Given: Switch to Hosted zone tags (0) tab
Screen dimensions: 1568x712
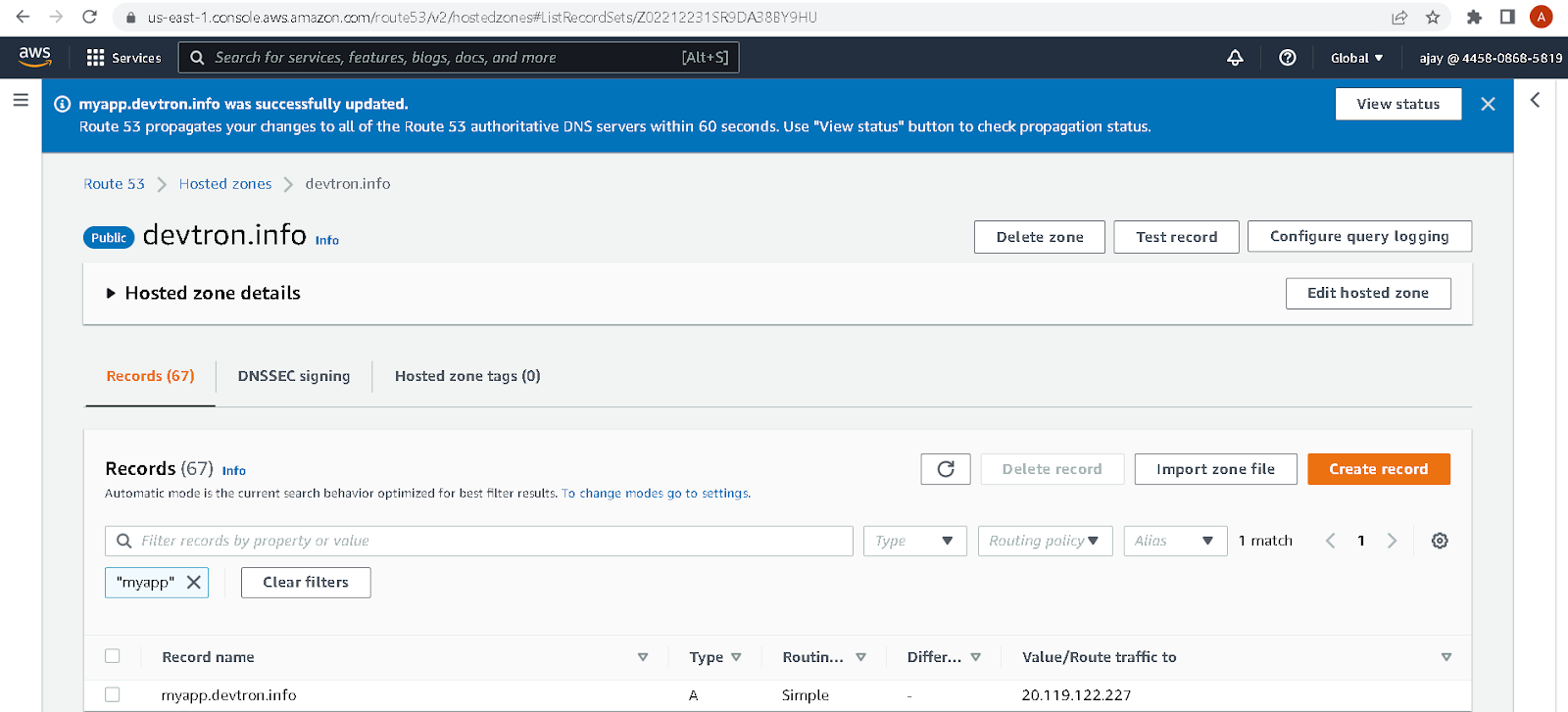Looking at the screenshot, I should pyautogui.click(x=467, y=376).
